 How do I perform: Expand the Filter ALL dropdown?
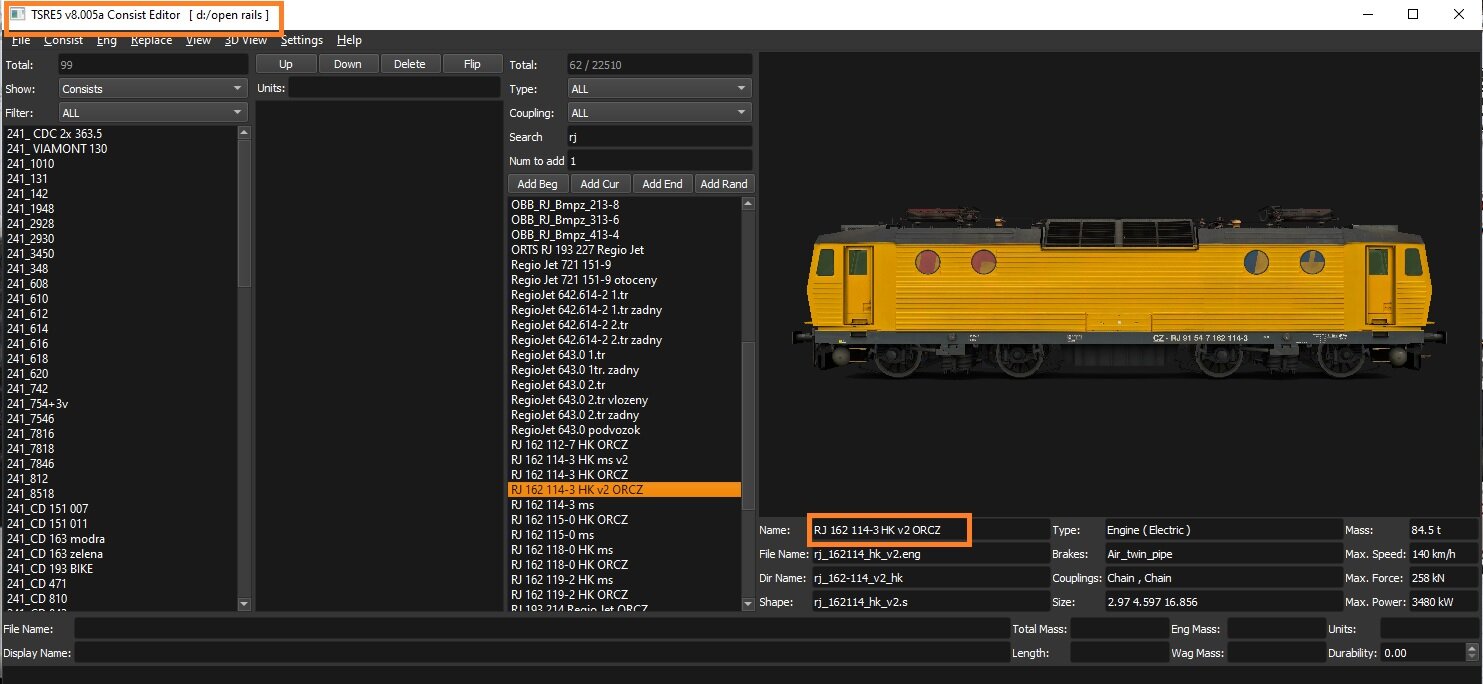pyautogui.click(x=153, y=113)
